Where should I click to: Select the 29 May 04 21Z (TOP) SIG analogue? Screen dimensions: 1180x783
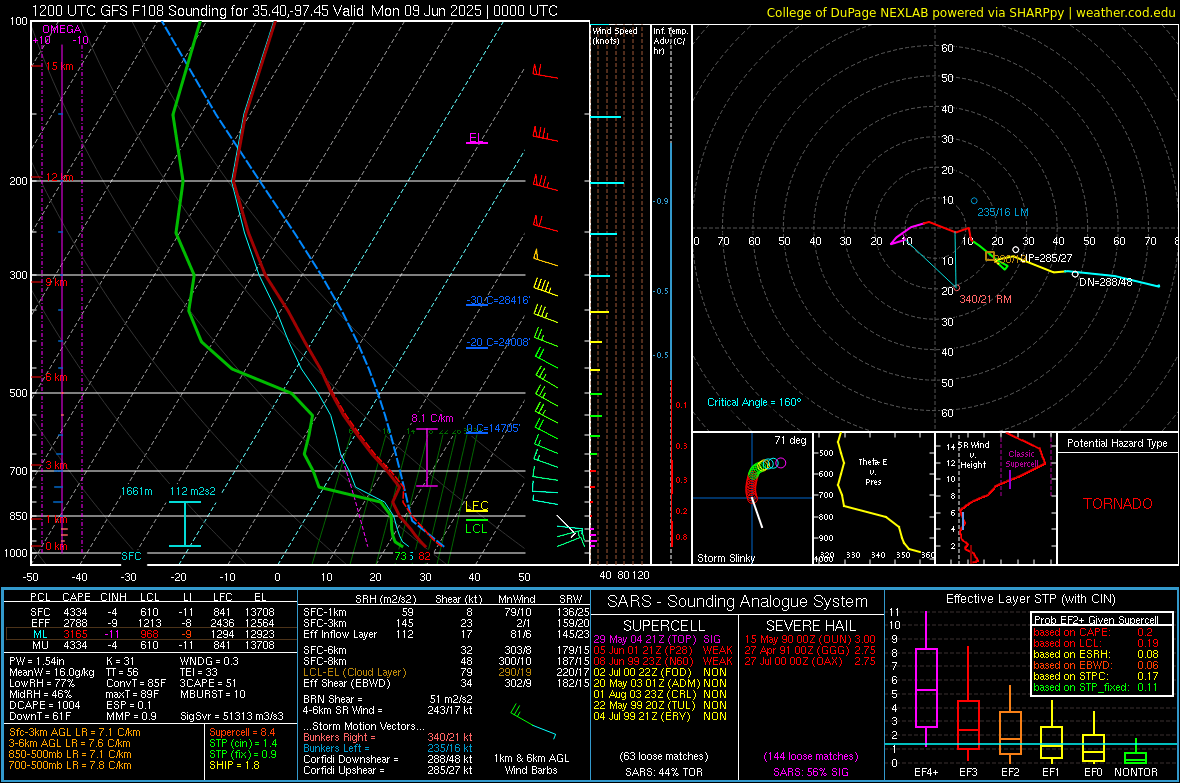tap(657, 640)
